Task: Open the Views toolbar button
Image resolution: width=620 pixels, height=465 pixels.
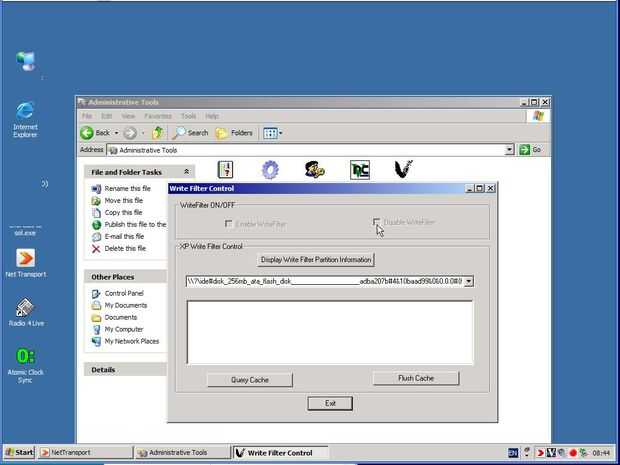Action: coord(273,133)
